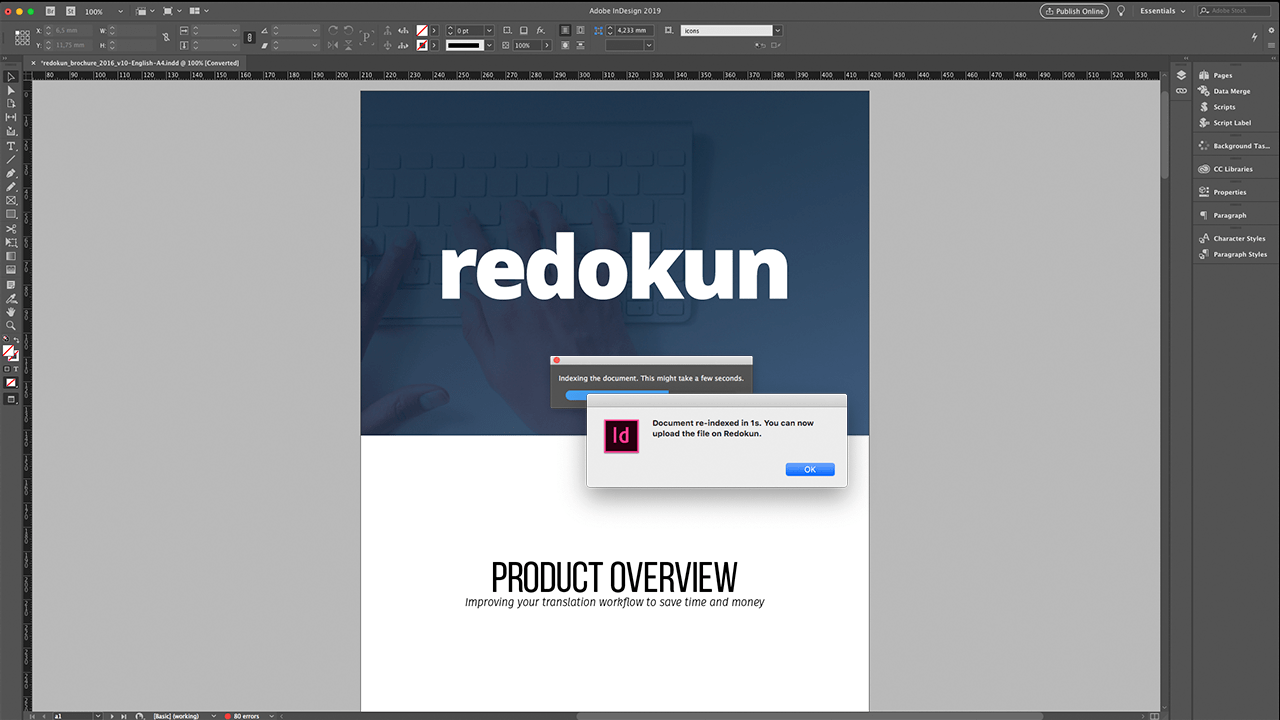Click the X position field
The image size is (1280, 720).
click(x=73, y=31)
